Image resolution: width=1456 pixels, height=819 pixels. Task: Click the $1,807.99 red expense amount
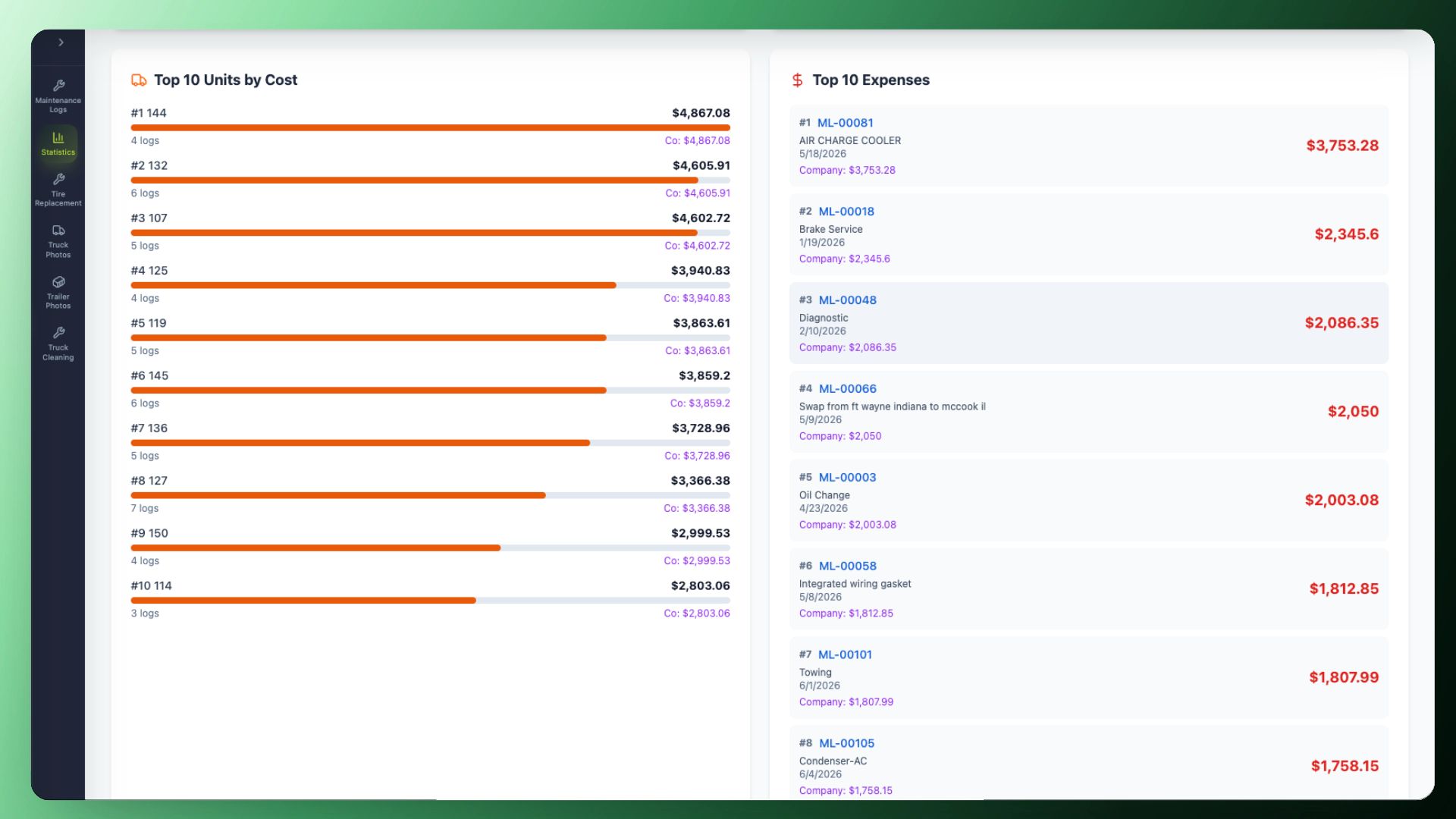[x=1344, y=677]
